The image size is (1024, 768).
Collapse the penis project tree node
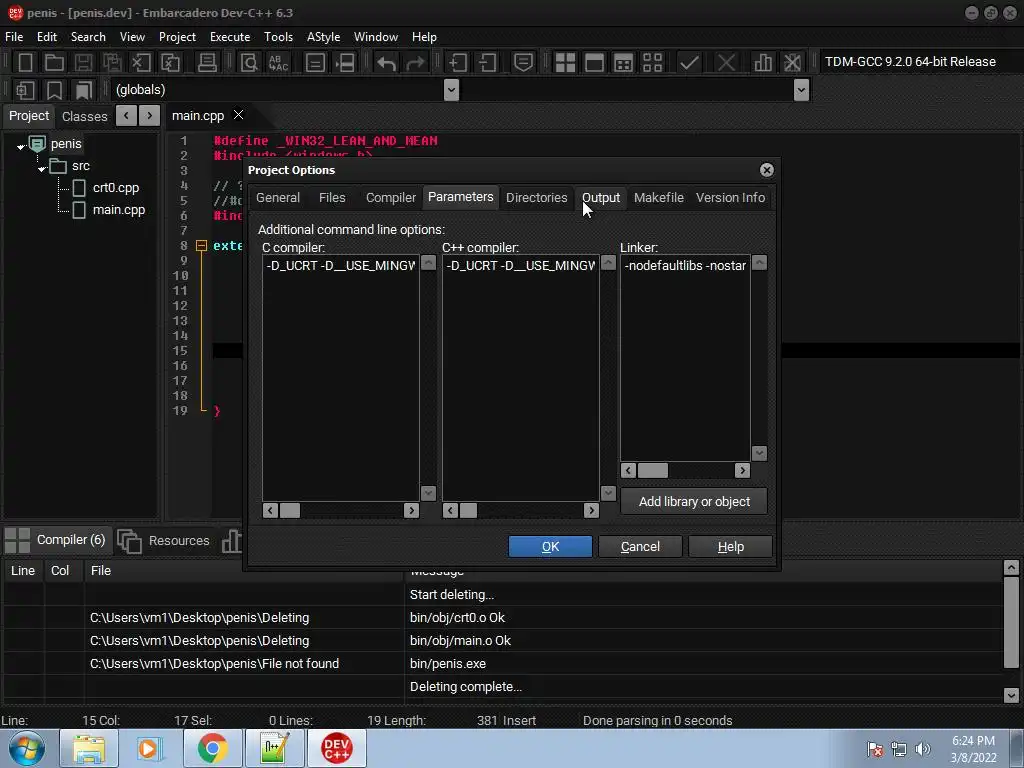pos(21,146)
